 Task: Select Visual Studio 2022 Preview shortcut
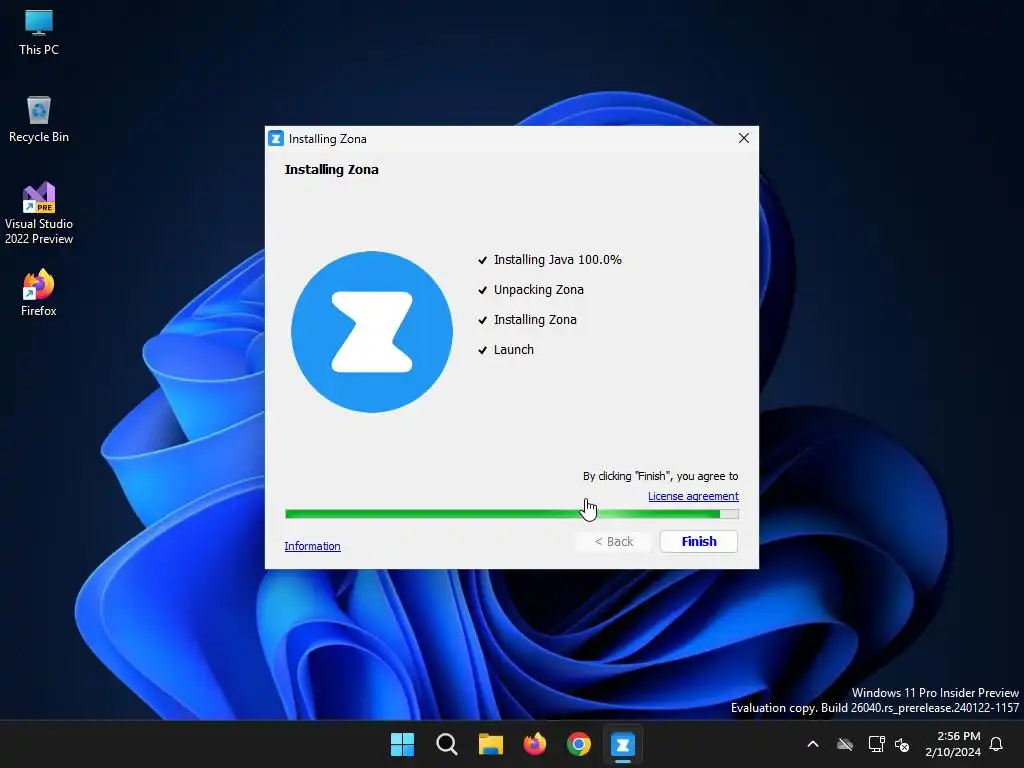pos(39,213)
